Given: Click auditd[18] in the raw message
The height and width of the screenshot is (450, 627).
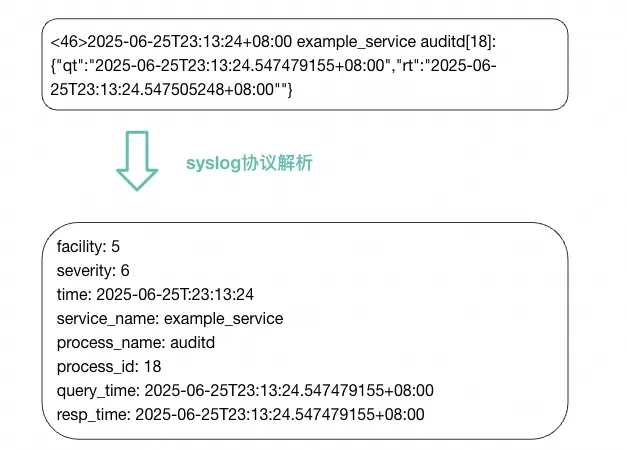Looking at the screenshot, I should [458, 42].
